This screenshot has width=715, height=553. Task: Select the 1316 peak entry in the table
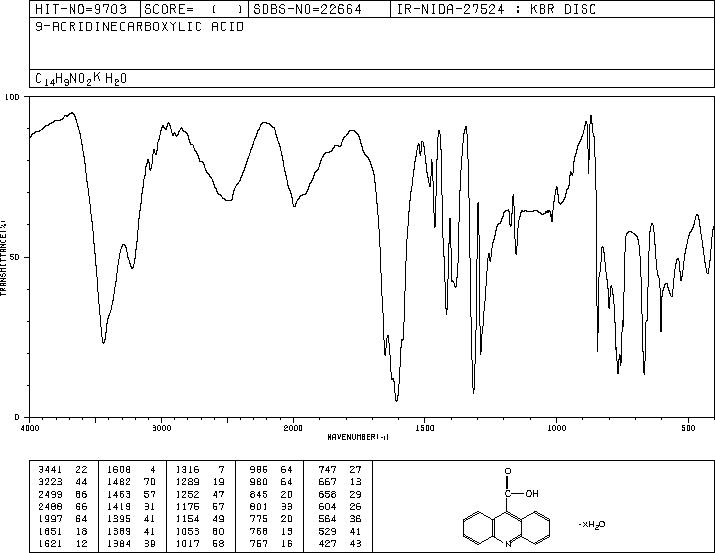tap(200, 470)
